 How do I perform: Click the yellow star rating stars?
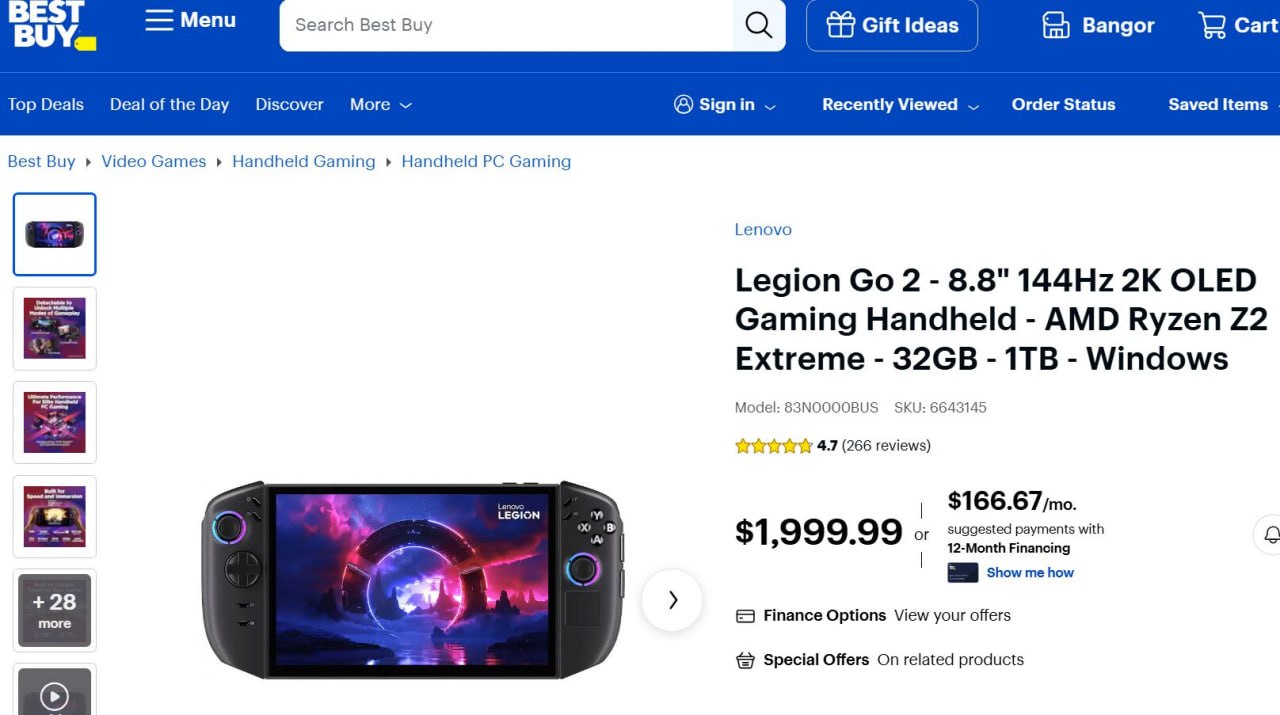[775, 445]
